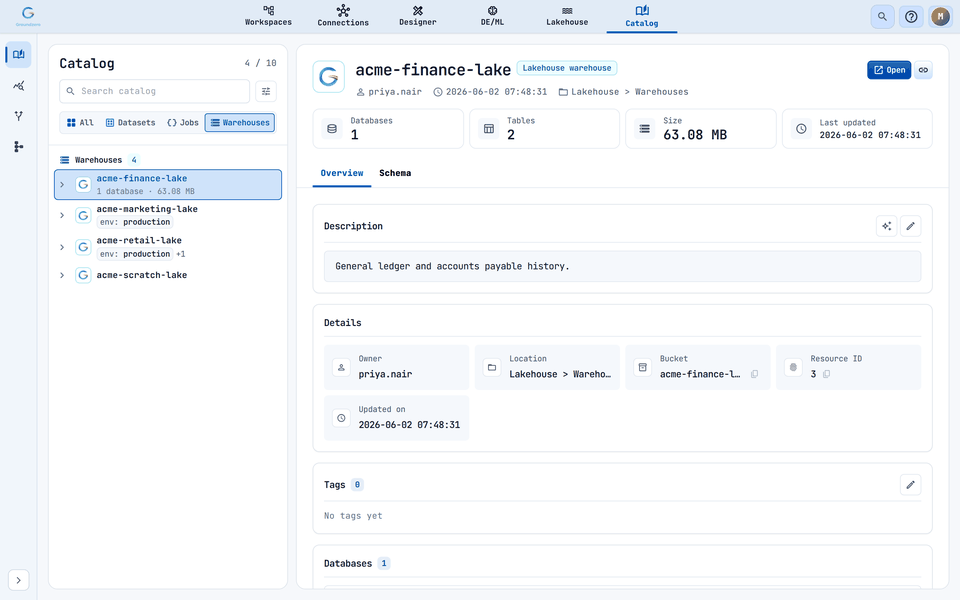Viewport: 960px width, 600px height.
Task: Open Designer in top navigation
Action: (x=418, y=17)
